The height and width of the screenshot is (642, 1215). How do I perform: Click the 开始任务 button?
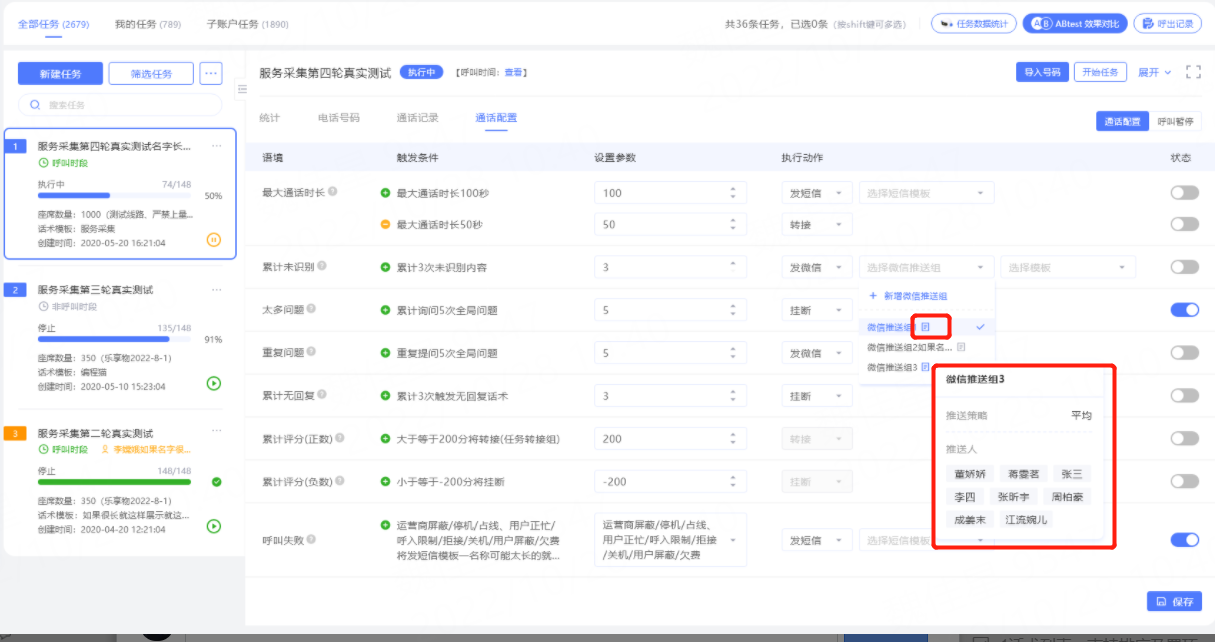[1100, 72]
